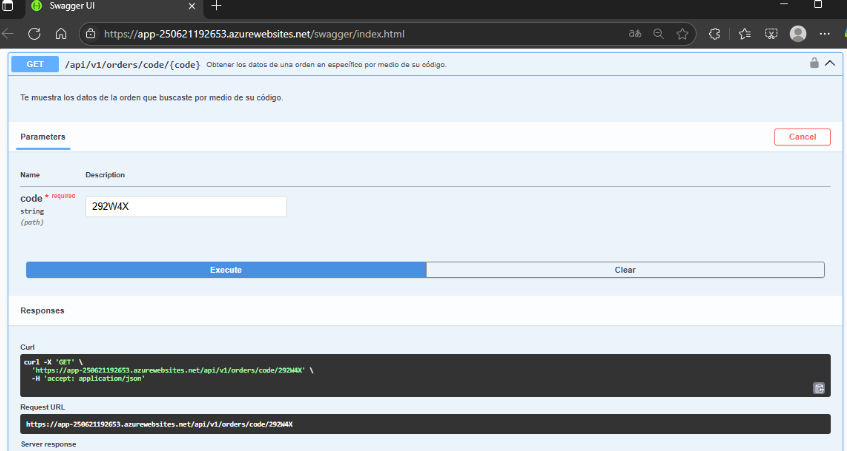The width and height of the screenshot is (847, 451).
Task: Reload the Swagger page
Action: click(x=35, y=34)
